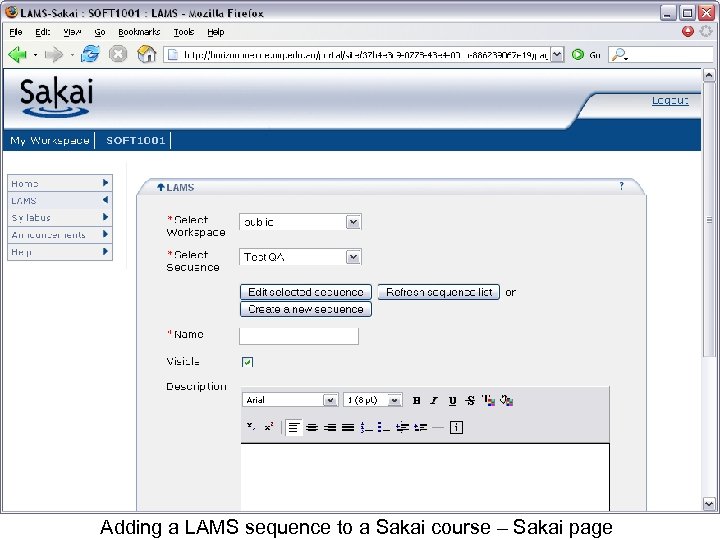Apply subscript formatting
720x540 pixels.
[250, 427]
